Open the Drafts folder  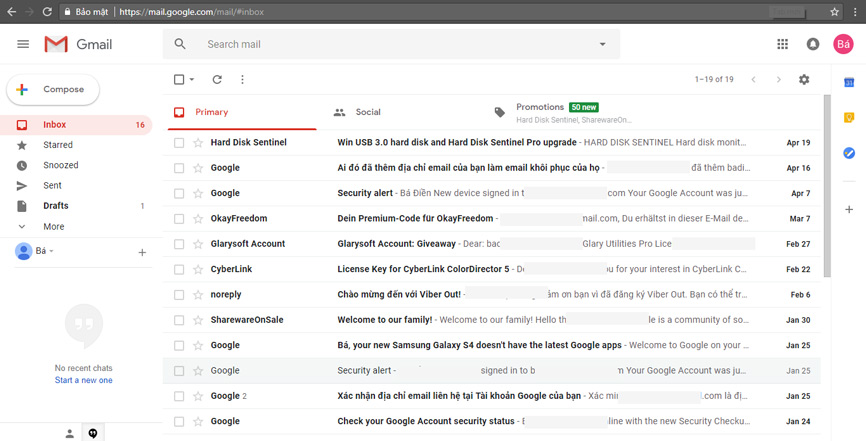76,206
